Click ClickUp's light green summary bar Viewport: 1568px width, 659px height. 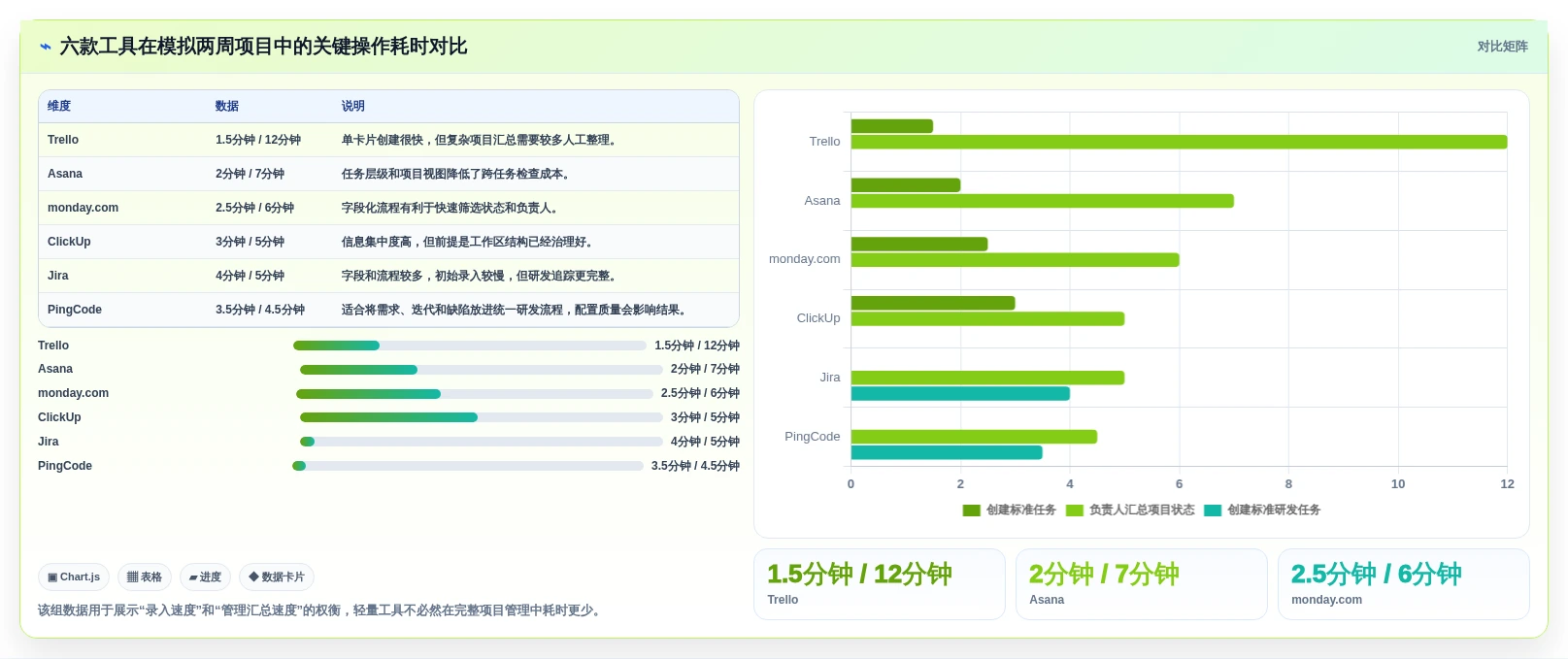(x=987, y=318)
